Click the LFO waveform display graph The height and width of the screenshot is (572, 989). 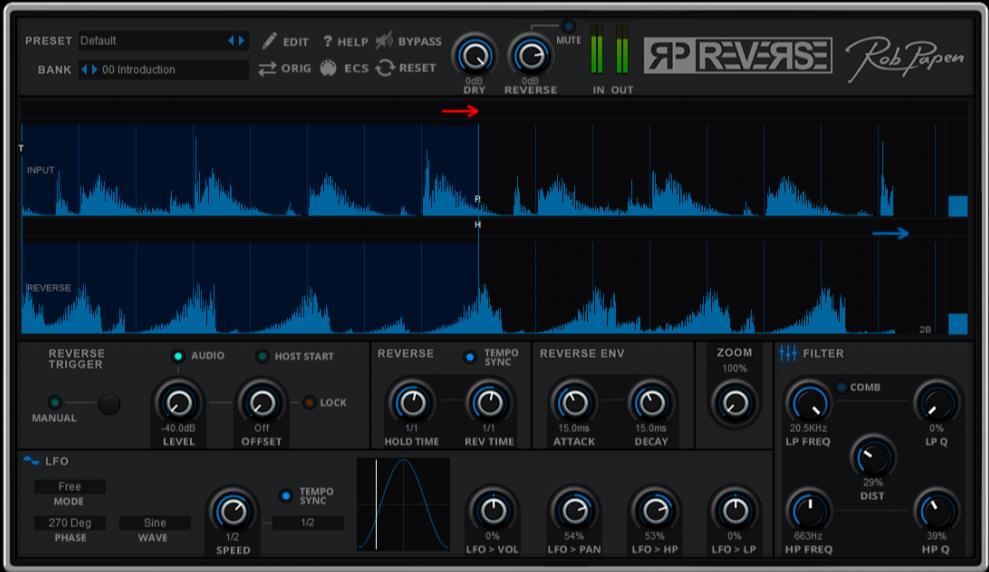403,504
